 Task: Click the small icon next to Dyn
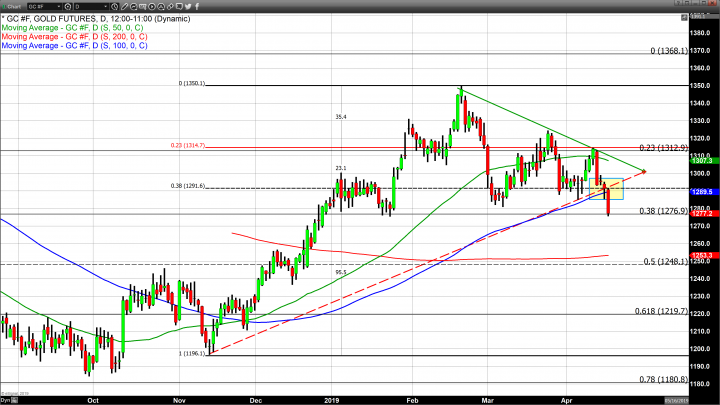tap(15, 400)
